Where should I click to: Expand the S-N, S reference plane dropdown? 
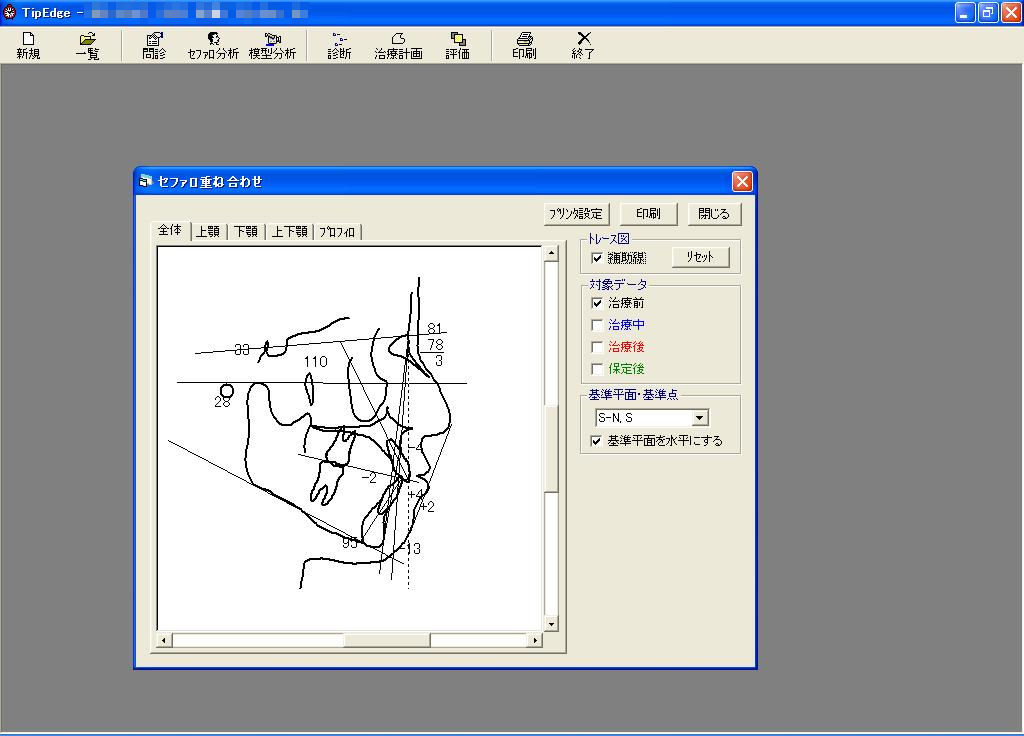point(700,418)
